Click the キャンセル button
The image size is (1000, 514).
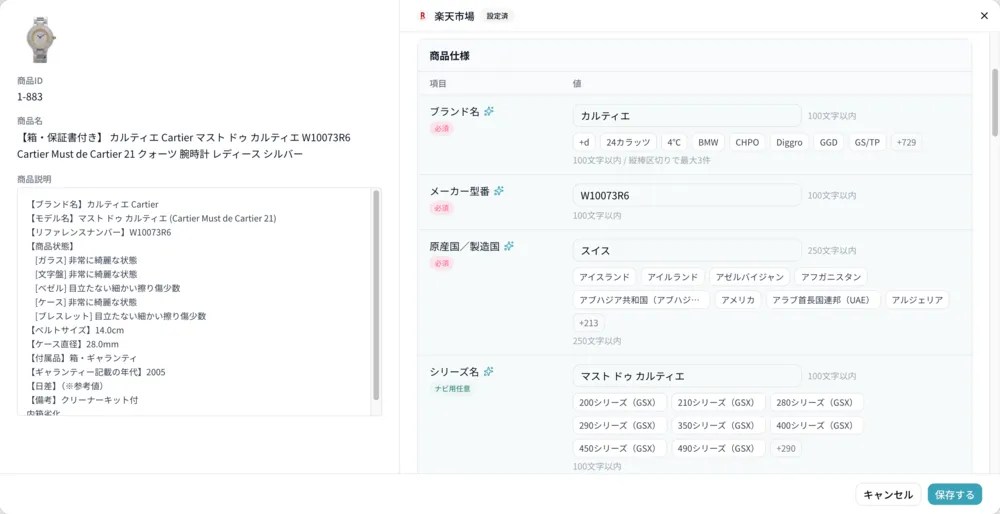tap(888, 494)
